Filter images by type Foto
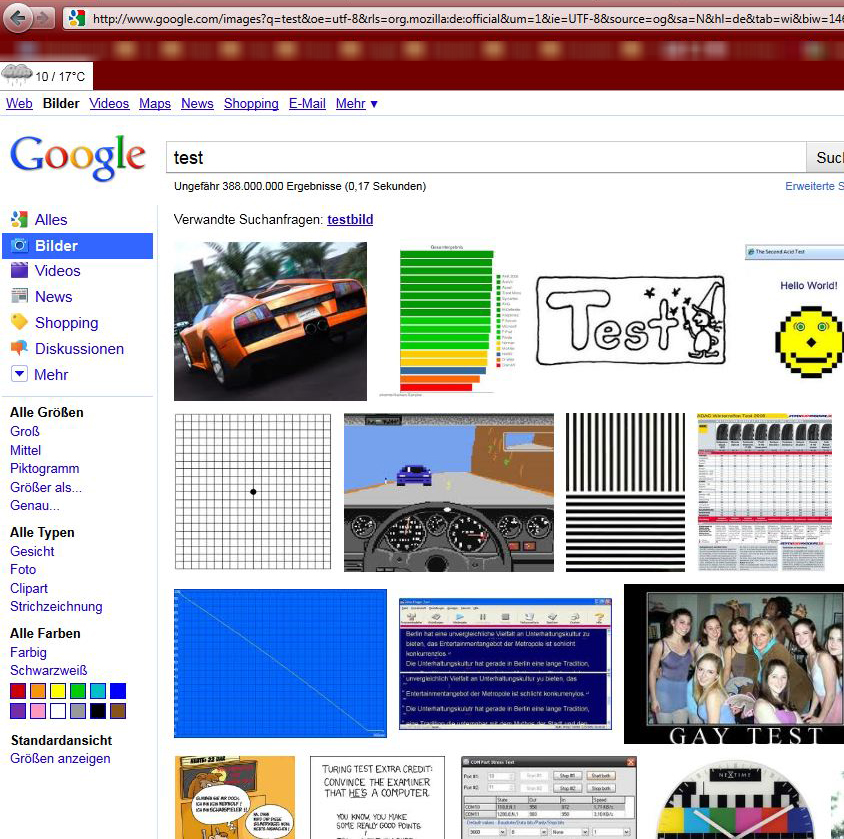 (23, 569)
